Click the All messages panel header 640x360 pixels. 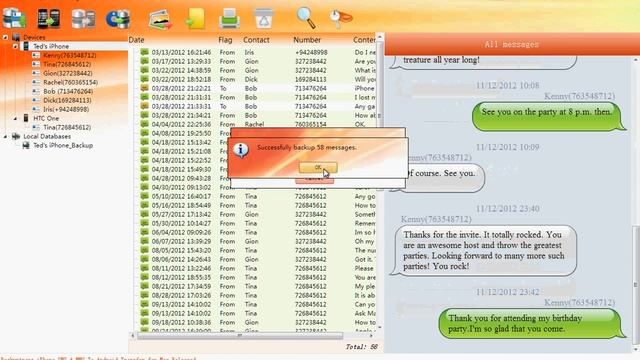512,44
